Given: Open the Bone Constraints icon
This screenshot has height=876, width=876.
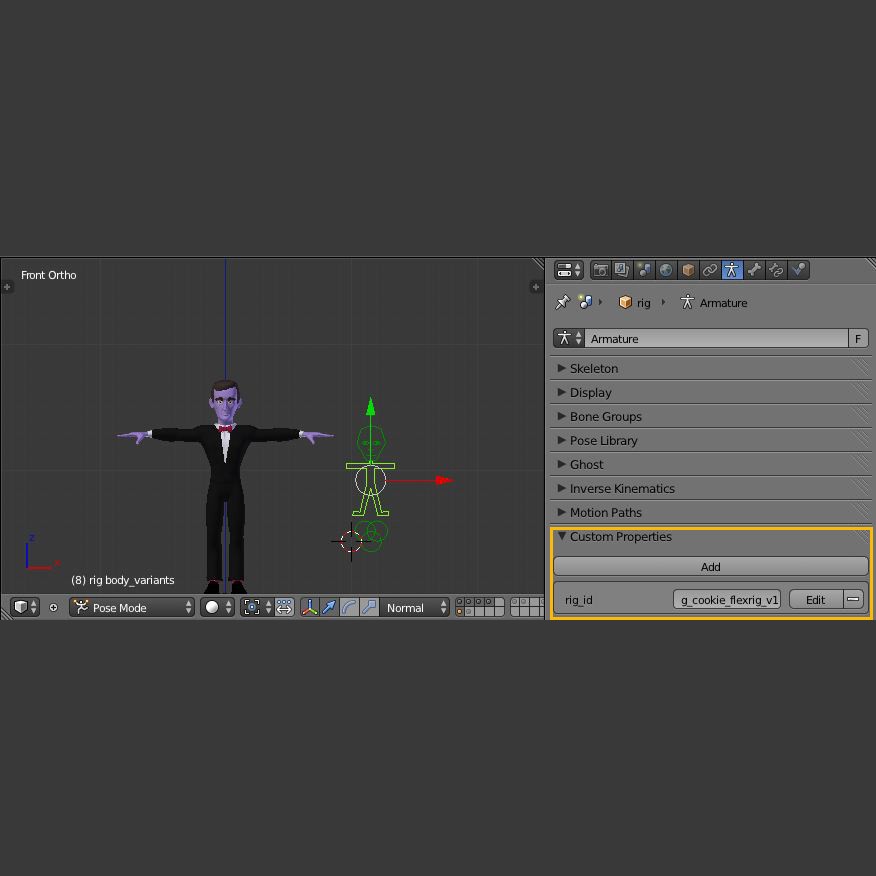Looking at the screenshot, I should tap(776, 270).
